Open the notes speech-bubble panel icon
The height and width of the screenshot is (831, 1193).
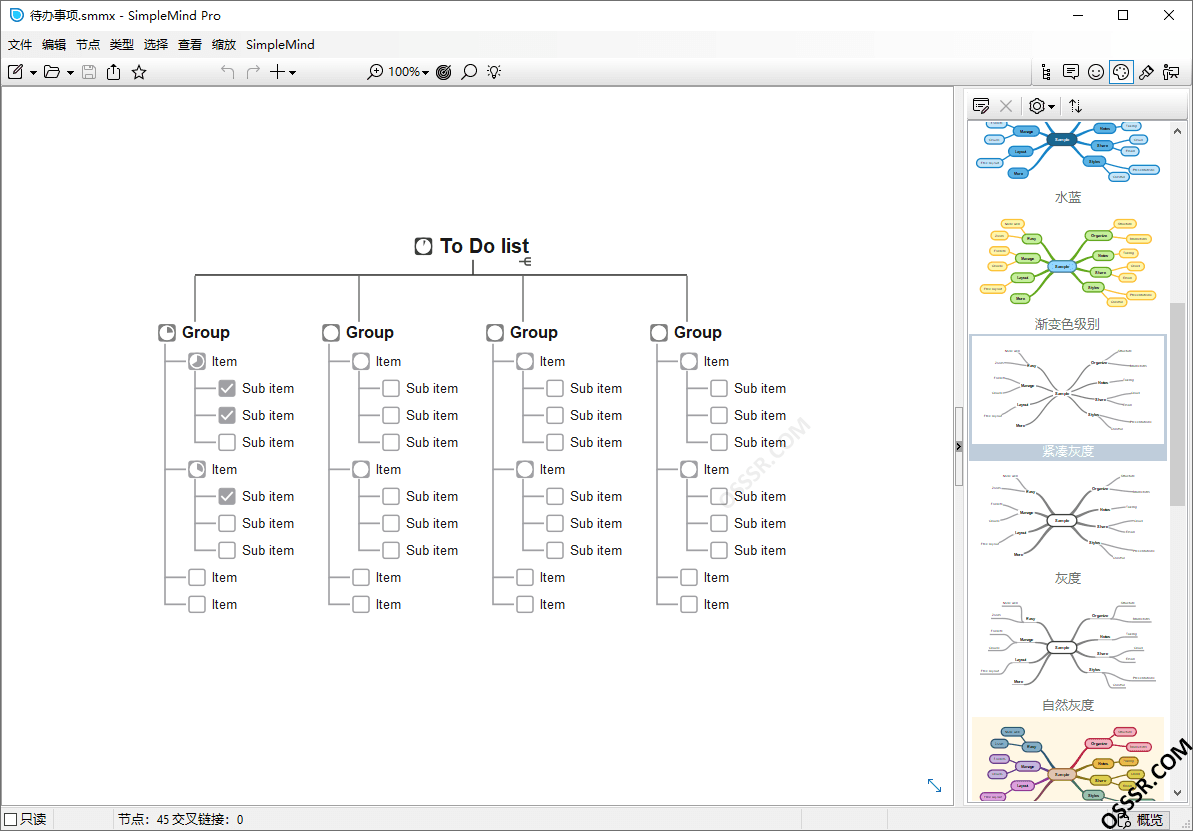coord(1071,72)
